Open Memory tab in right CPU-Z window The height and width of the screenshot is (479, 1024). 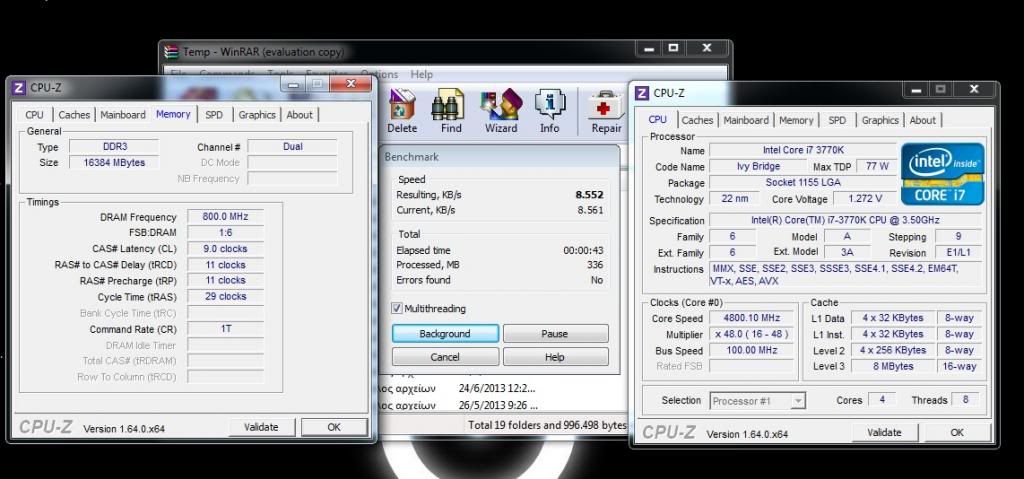pos(796,120)
